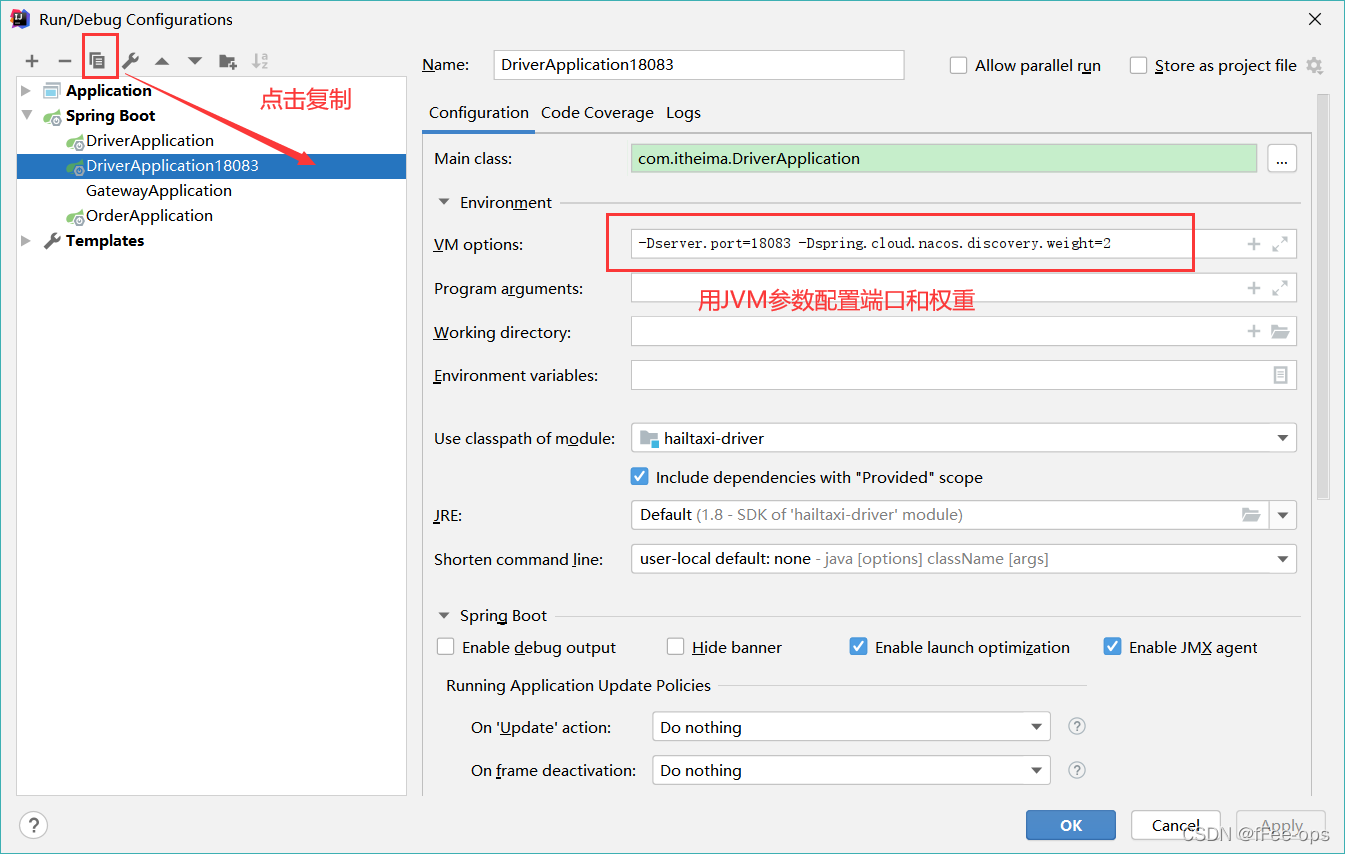Browse main class with ellipsis button
Viewport: 1345px width, 854px height.
click(x=1282, y=158)
